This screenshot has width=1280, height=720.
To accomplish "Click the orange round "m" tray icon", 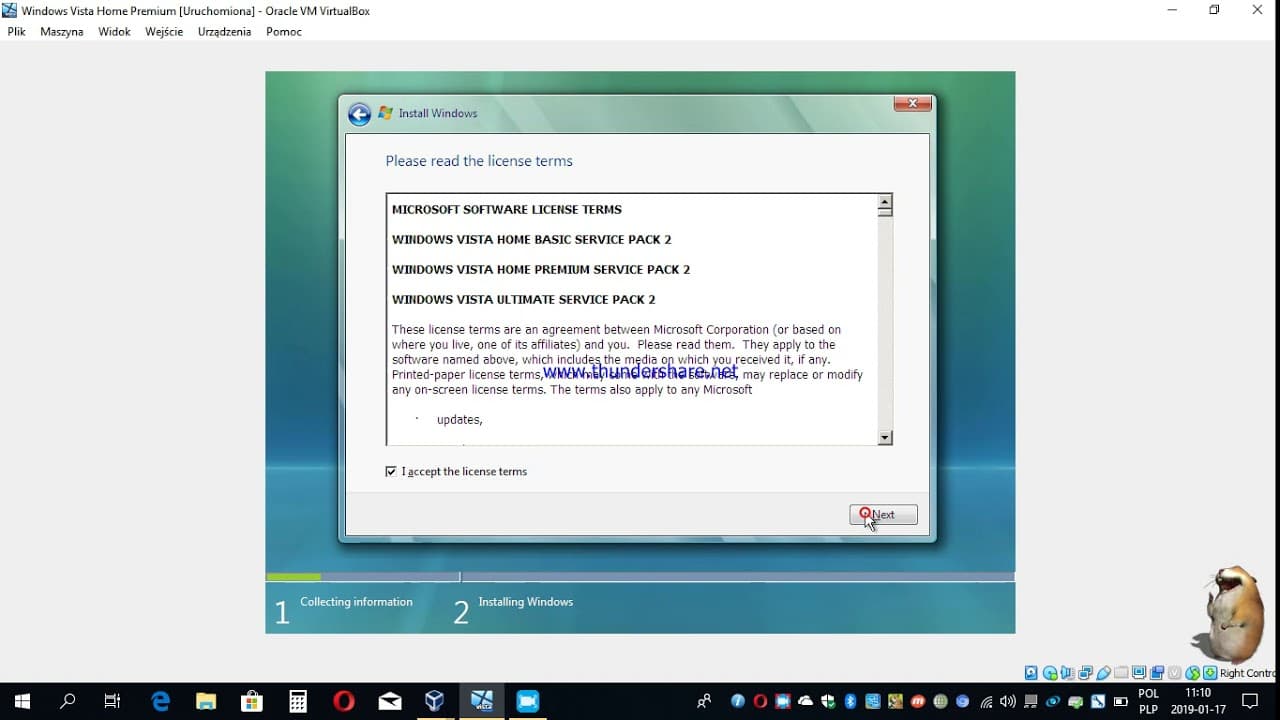I will pyautogui.click(x=918, y=701).
